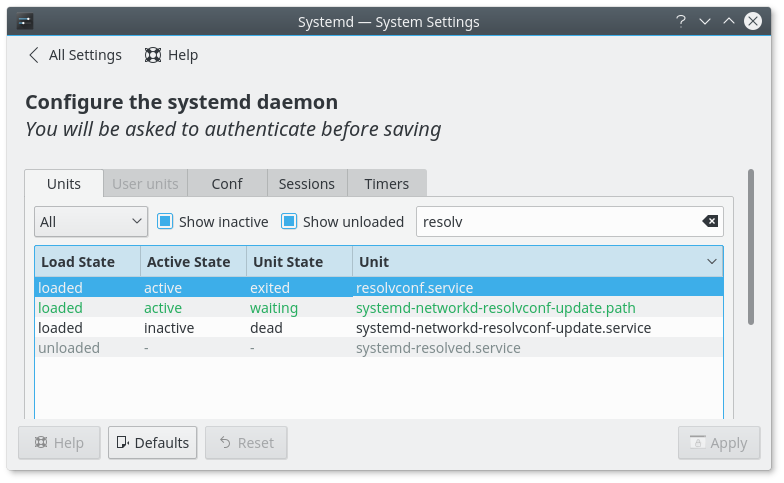This screenshot has height=483, width=784.
Task: Open the Timers tab
Action: coord(386,184)
